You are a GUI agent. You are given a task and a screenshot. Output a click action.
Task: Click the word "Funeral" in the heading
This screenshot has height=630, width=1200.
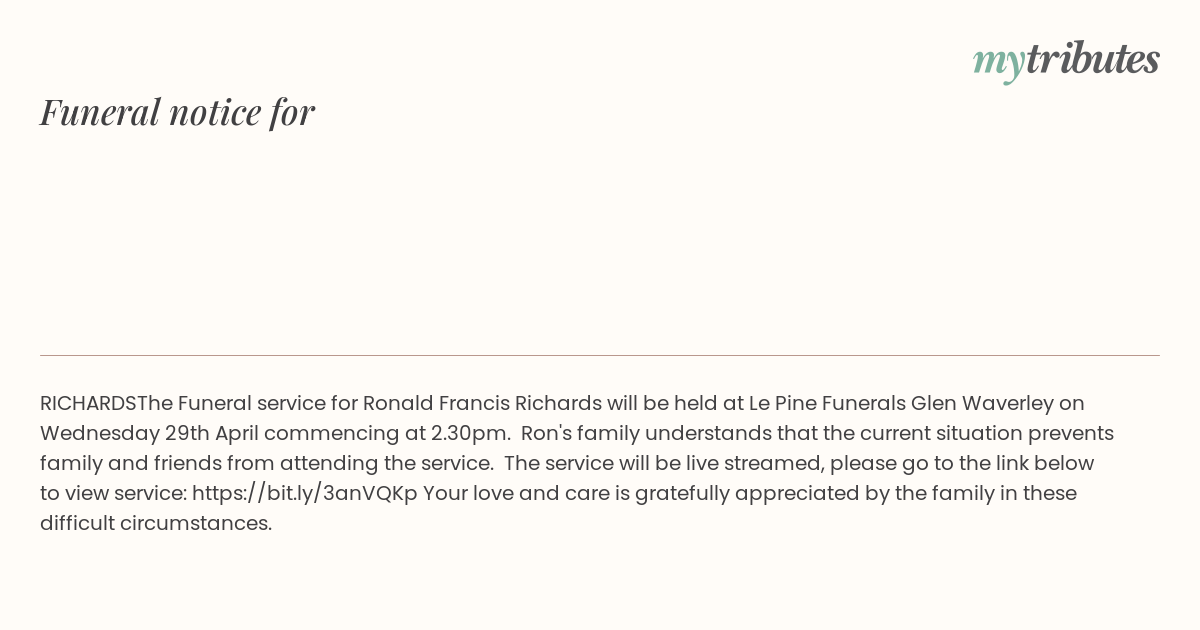[100, 112]
